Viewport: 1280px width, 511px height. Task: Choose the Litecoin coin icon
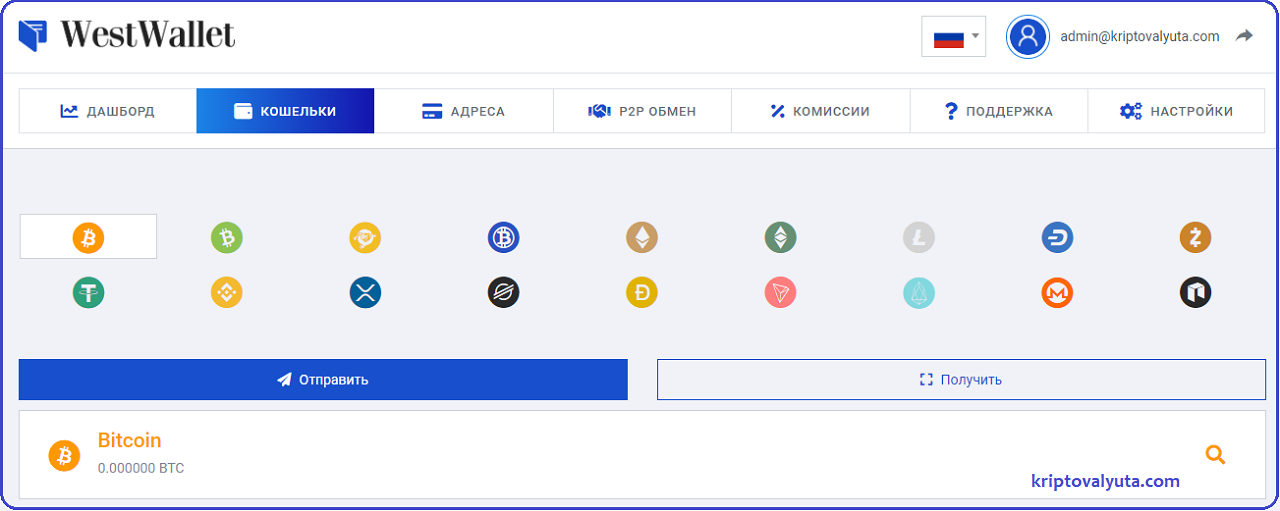pos(919,237)
